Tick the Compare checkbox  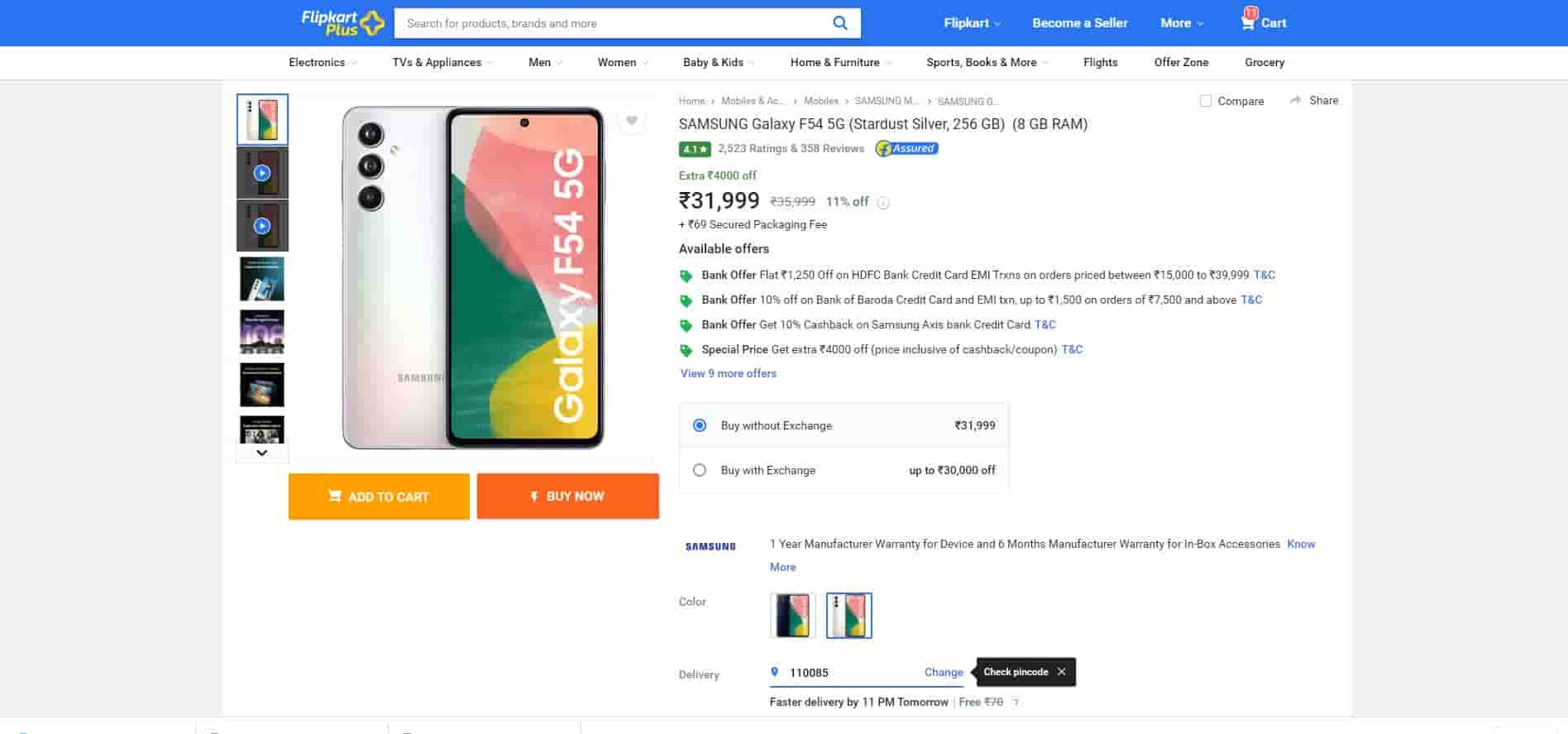click(x=1206, y=101)
